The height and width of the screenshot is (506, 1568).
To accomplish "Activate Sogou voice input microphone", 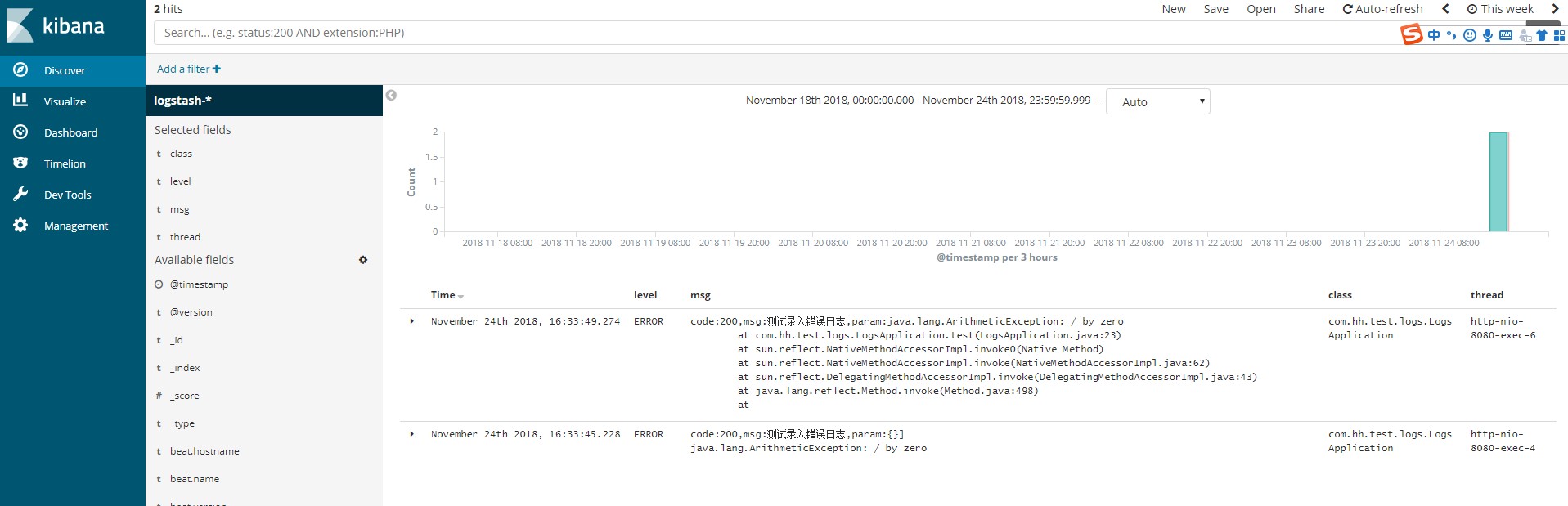I will [1487, 35].
